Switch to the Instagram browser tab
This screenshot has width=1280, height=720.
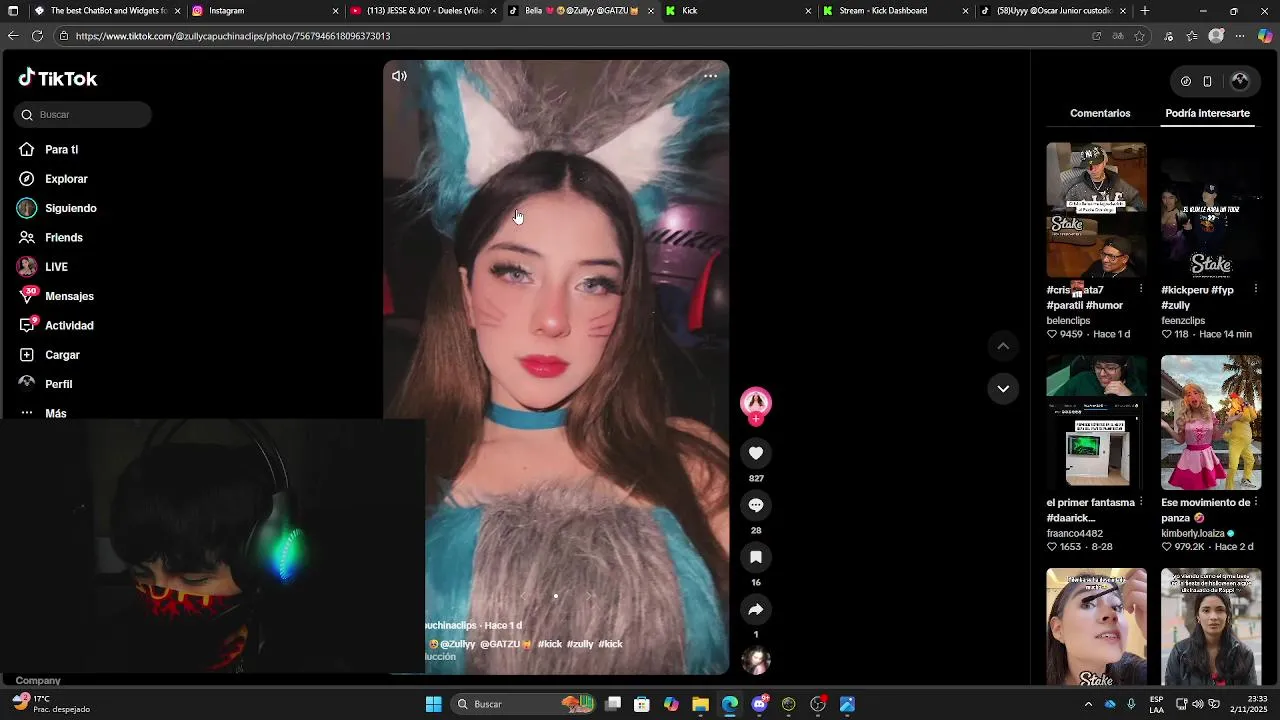(x=265, y=11)
